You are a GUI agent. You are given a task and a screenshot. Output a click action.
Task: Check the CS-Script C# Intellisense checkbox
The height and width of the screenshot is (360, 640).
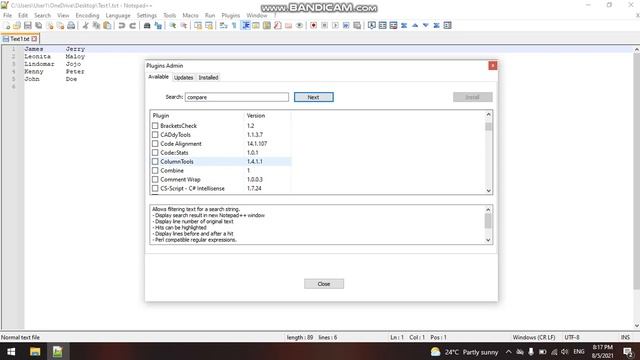click(155, 189)
